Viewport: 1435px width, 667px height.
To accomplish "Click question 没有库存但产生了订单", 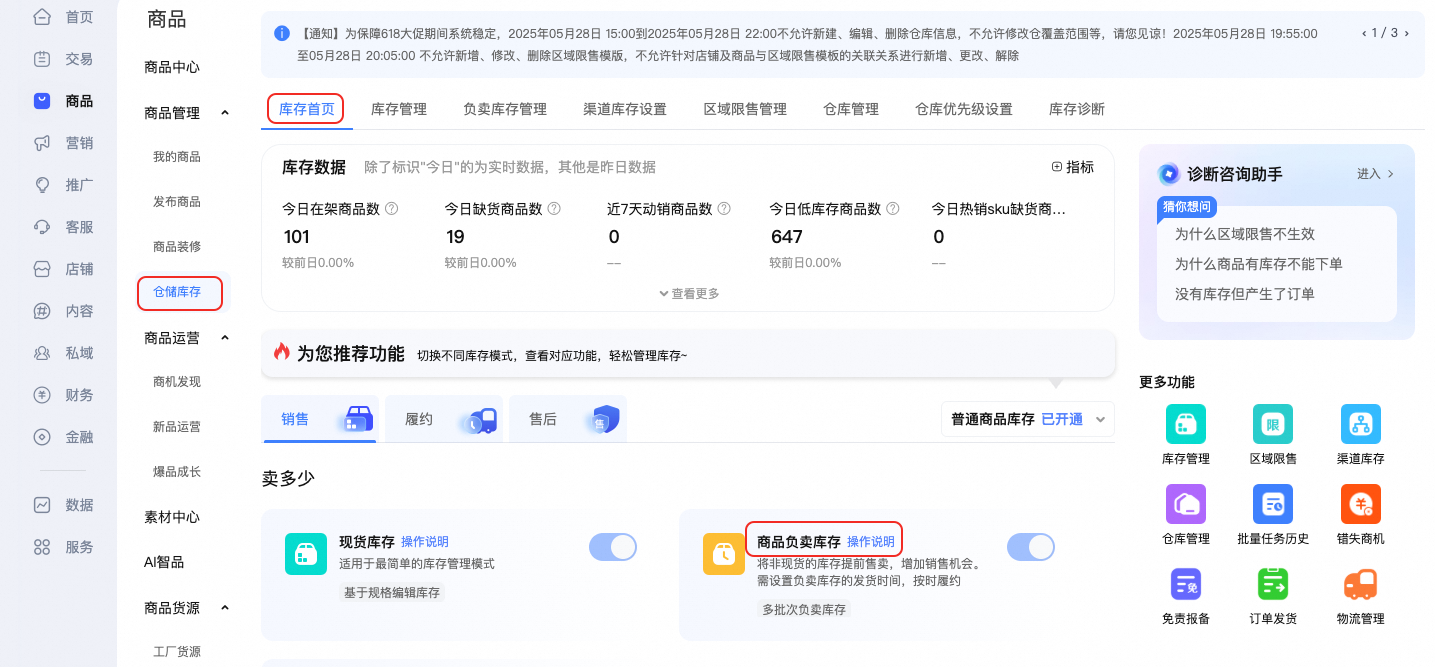I will click(x=1244, y=294).
